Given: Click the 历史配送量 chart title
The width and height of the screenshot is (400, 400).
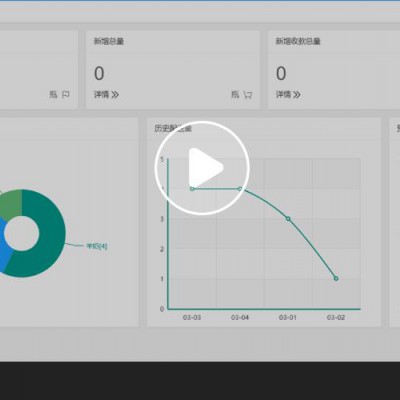Looking at the screenshot, I should pos(173,129).
